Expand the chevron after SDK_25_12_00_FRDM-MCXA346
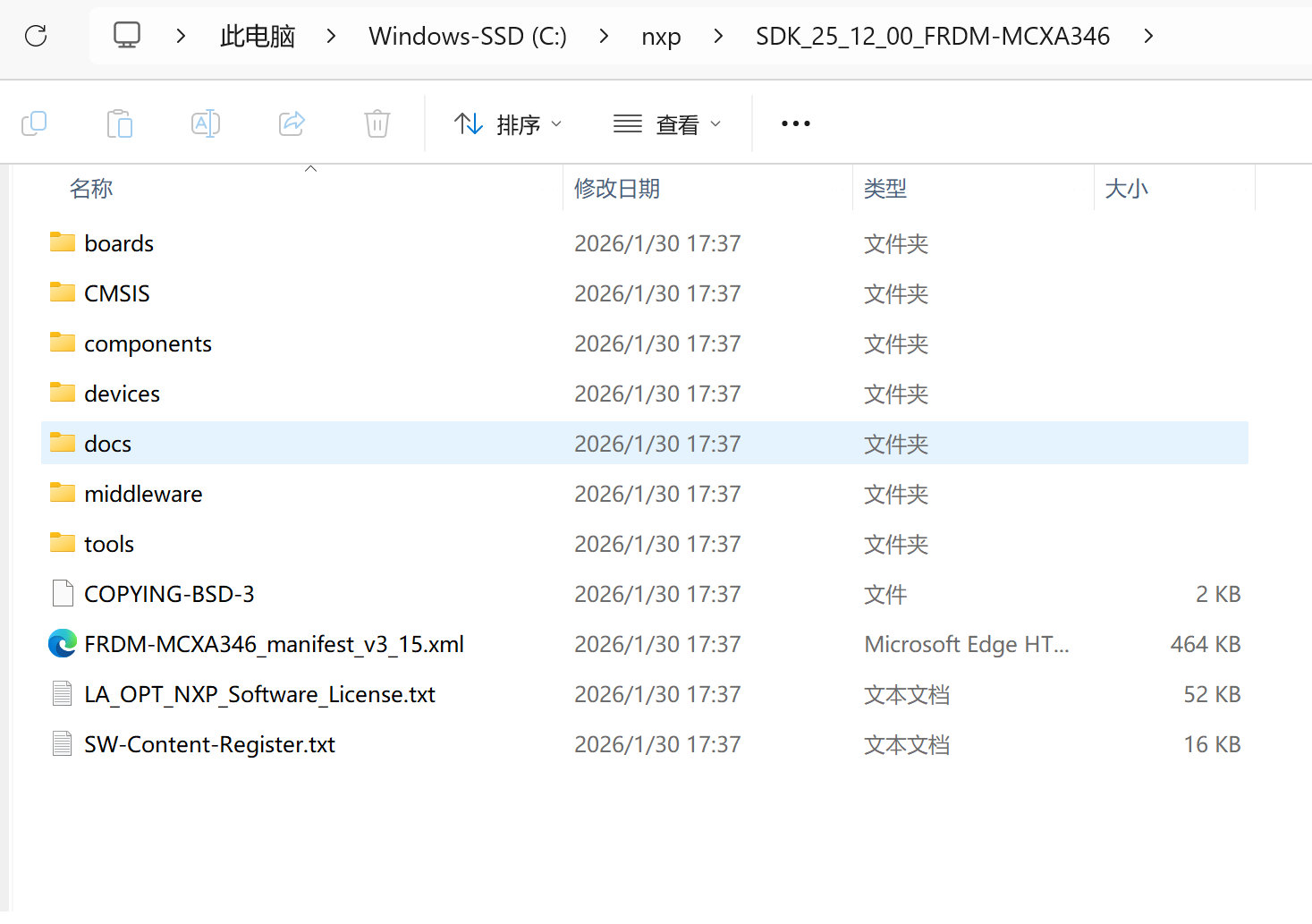Screen dimensions: 1312x924 pyautogui.click(x=1147, y=36)
